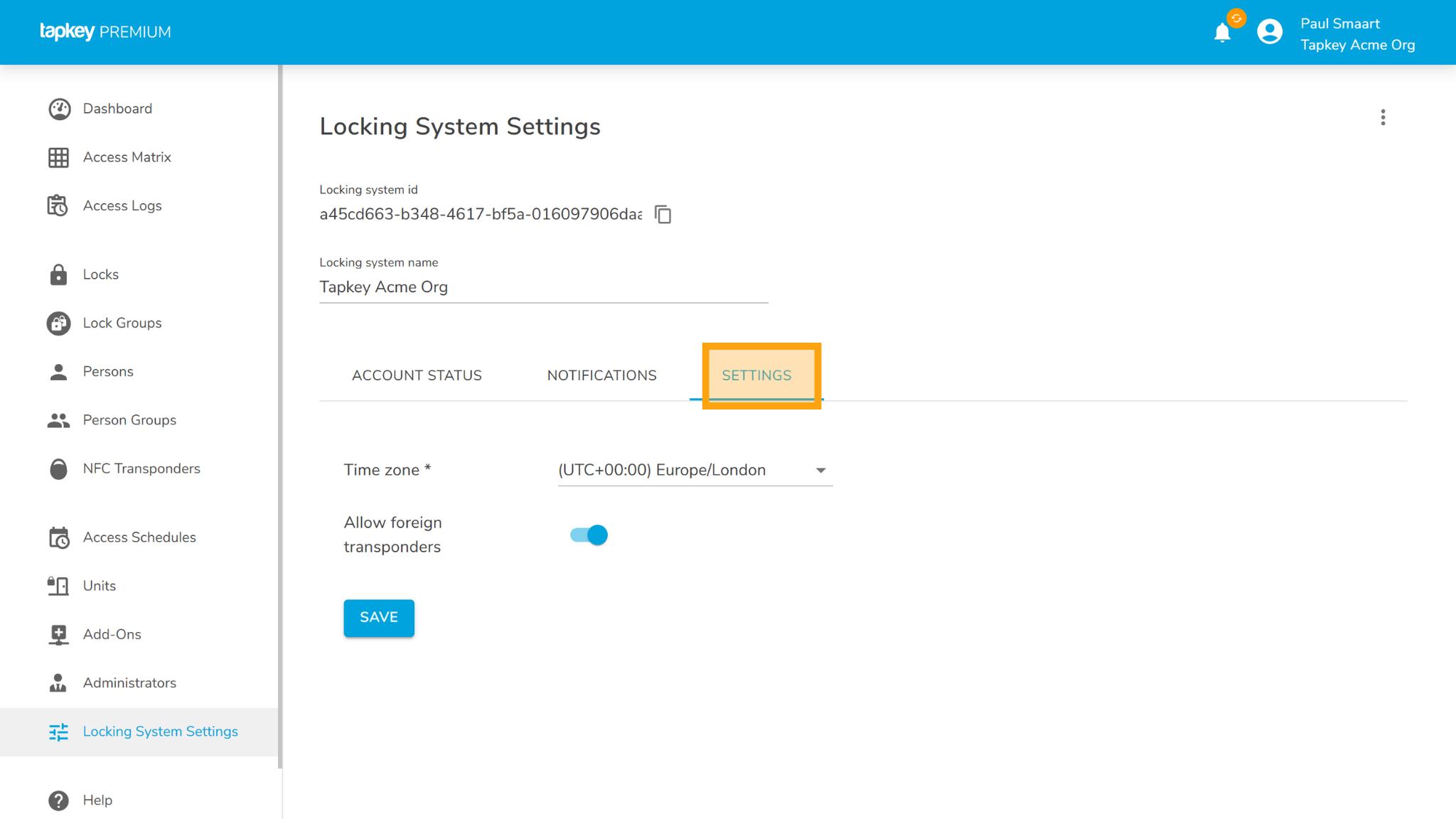This screenshot has height=819, width=1456.
Task: Select the Settings tab
Action: coord(756,375)
